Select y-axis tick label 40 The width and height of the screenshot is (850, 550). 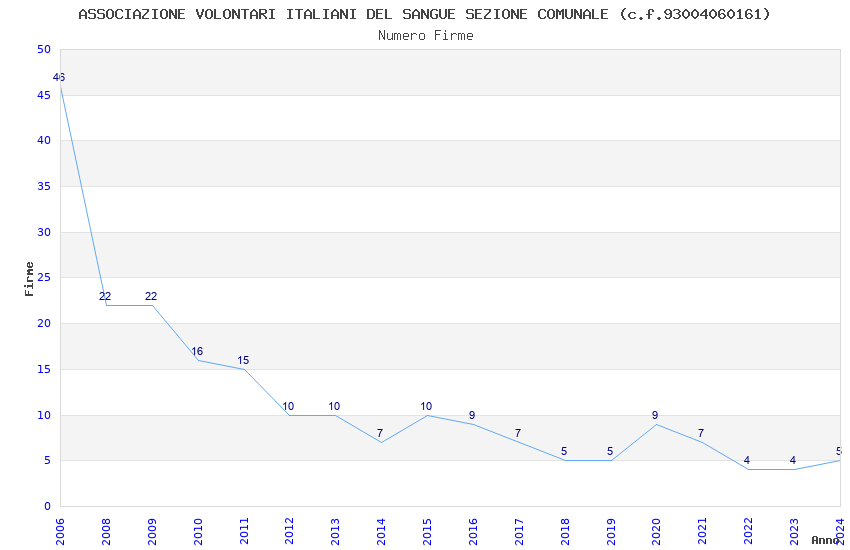pos(44,140)
